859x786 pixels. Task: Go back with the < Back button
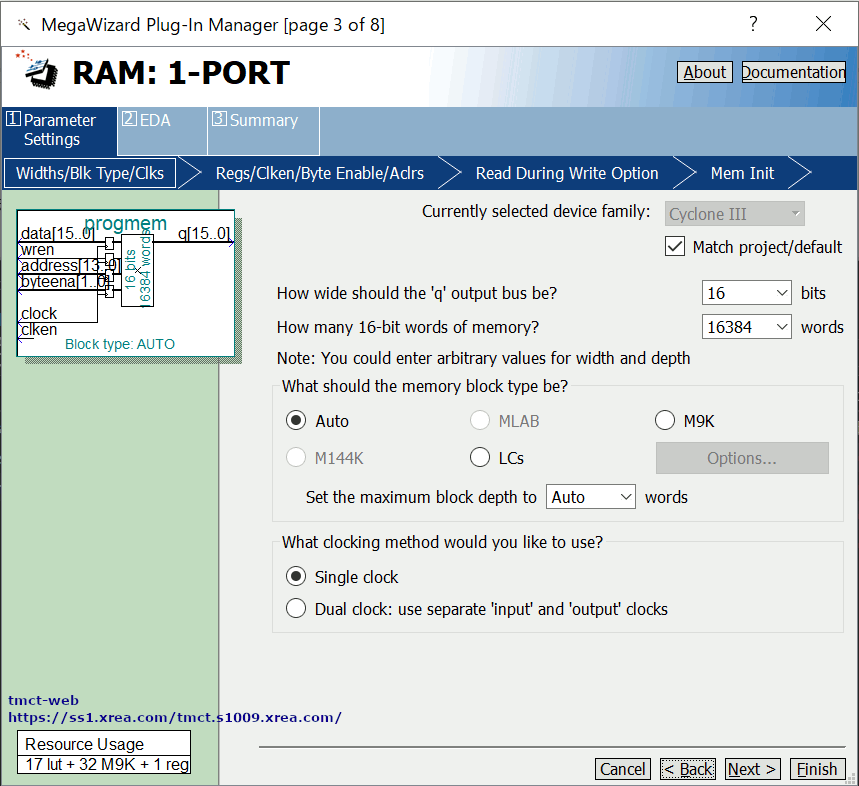click(x=688, y=769)
